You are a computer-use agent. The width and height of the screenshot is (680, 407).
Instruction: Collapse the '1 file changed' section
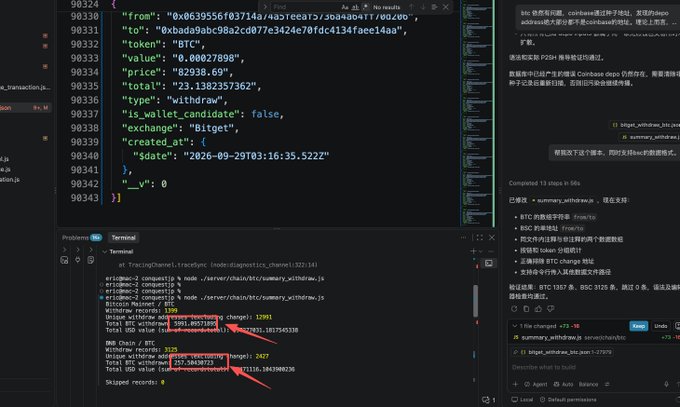pyautogui.click(x=514, y=326)
